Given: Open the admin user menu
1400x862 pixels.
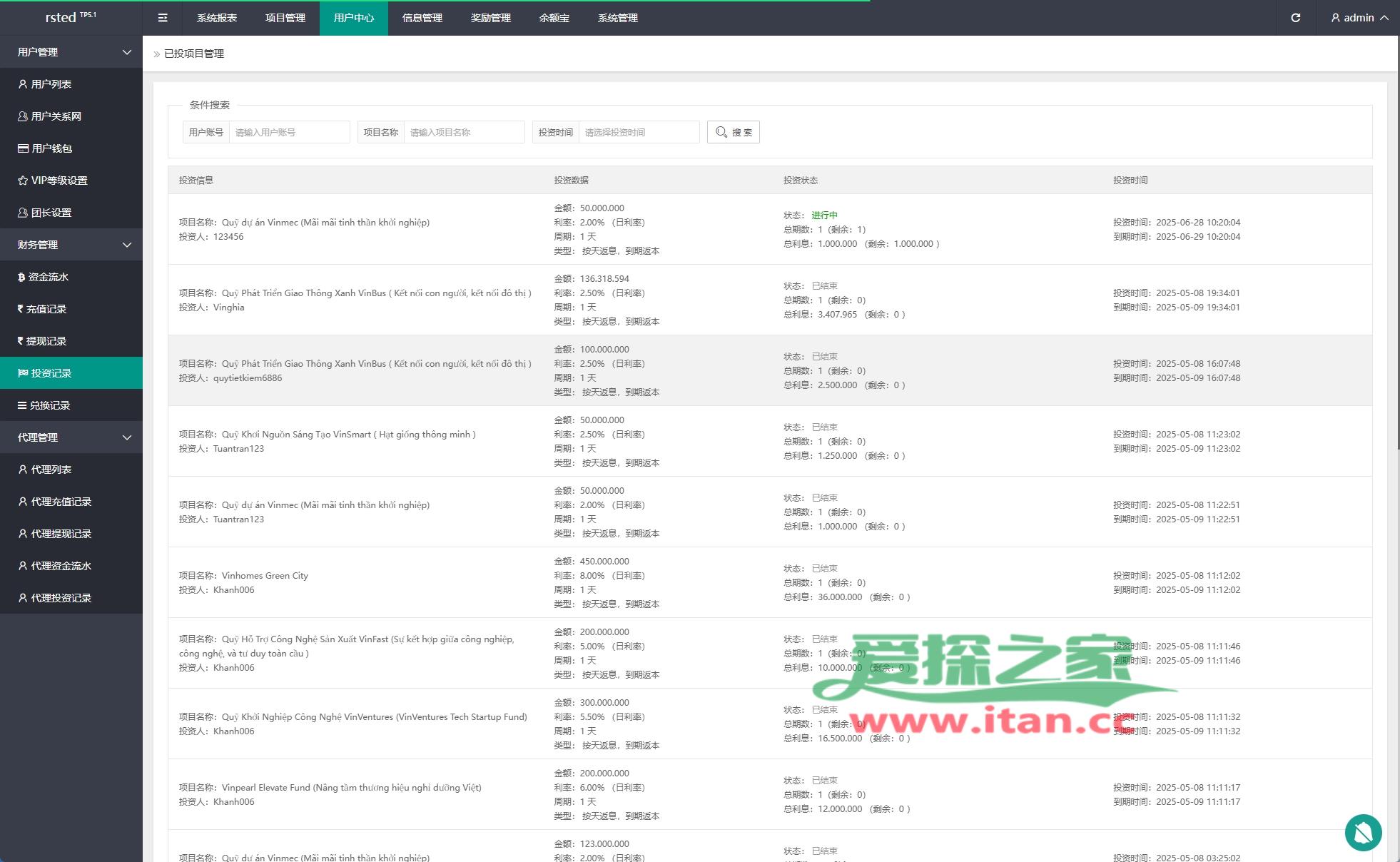Looking at the screenshot, I should coord(1359,18).
